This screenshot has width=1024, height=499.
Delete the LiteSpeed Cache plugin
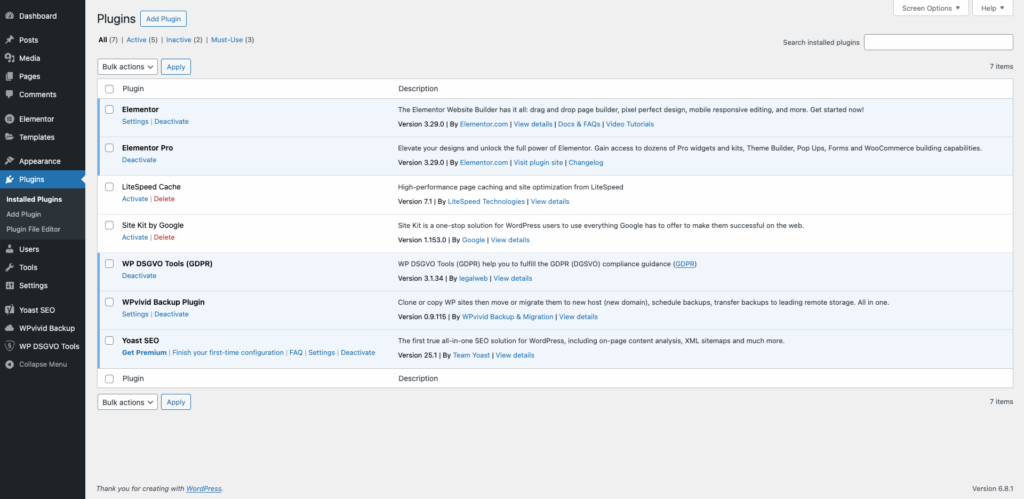point(164,199)
